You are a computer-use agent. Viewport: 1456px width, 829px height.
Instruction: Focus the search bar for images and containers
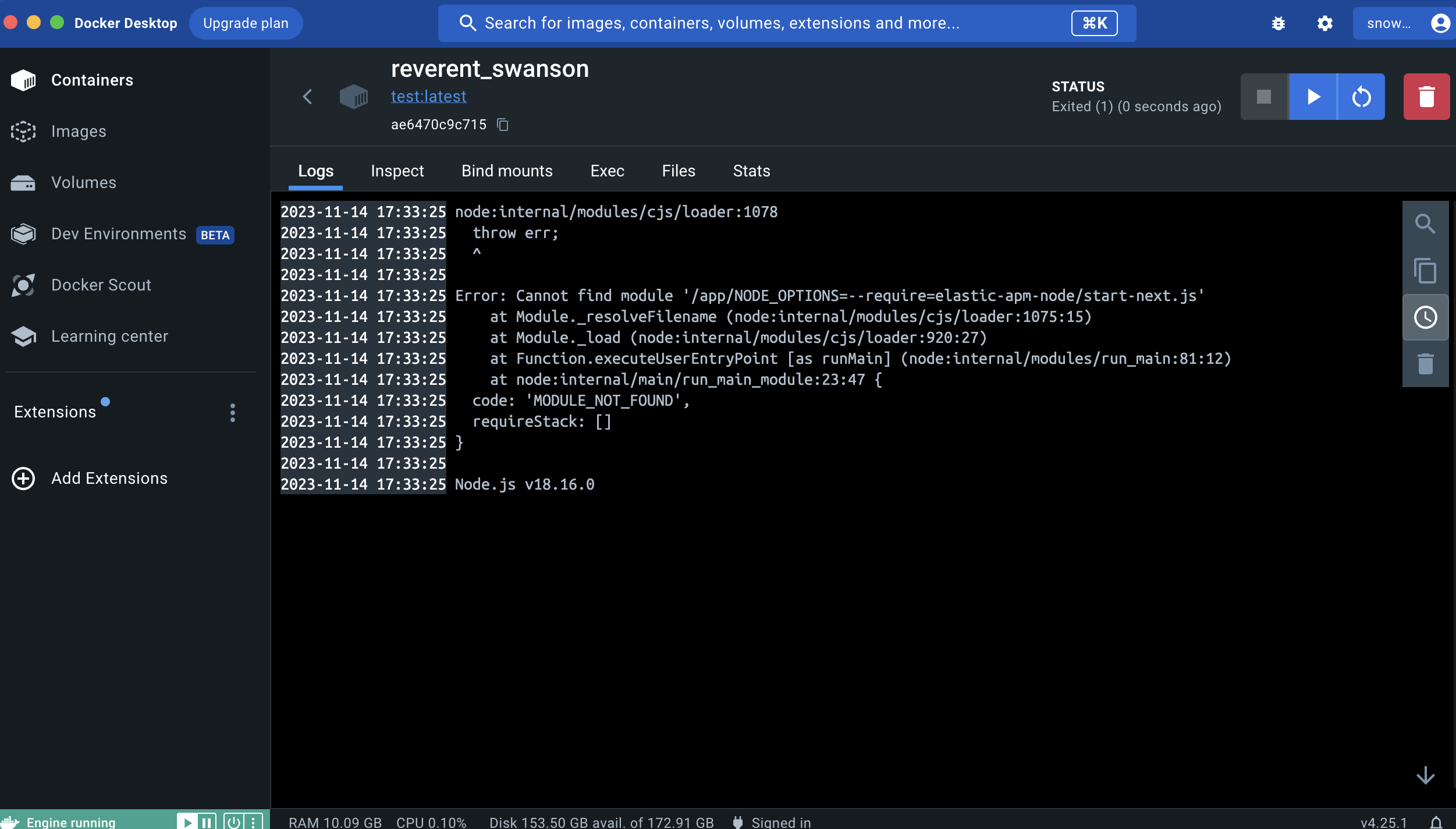point(787,23)
